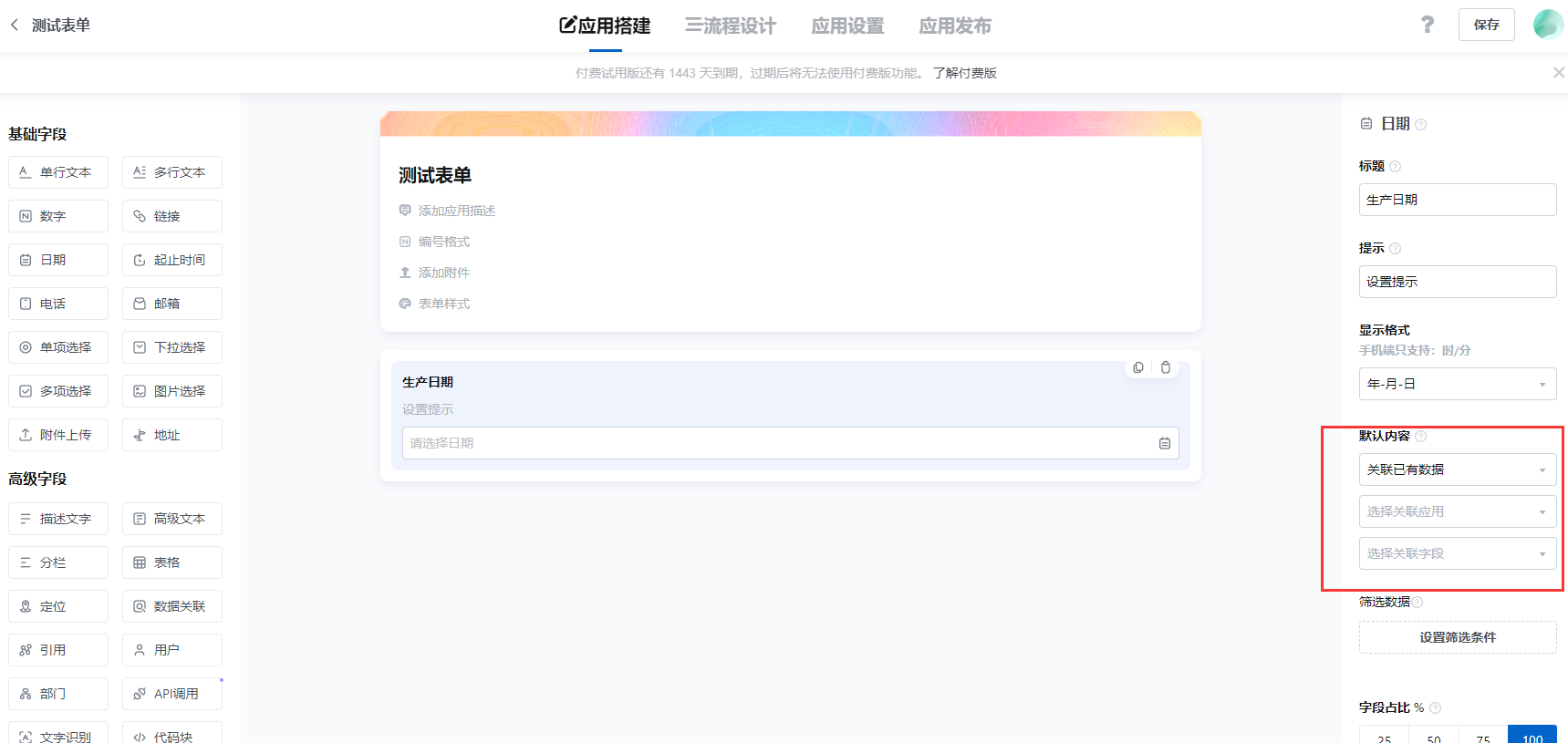This screenshot has height=743, width=1568.
Task: Click 添加应用描述
Action: tap(447, 211)
